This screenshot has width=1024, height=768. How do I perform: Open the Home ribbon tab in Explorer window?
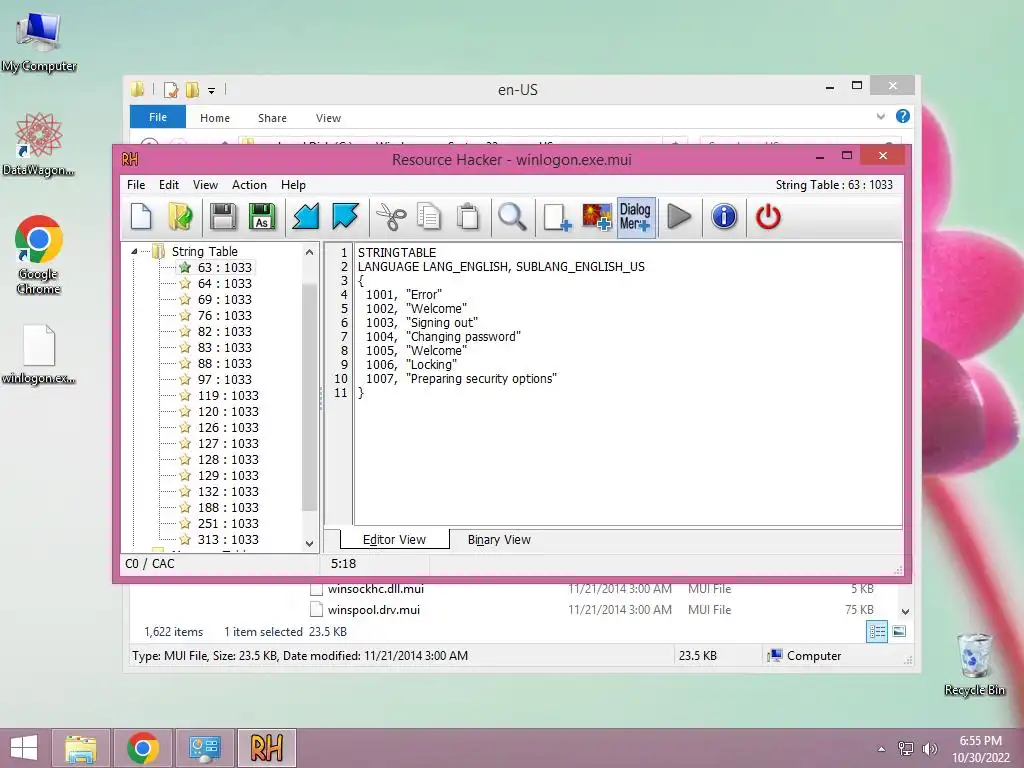[x=215, y=118]
